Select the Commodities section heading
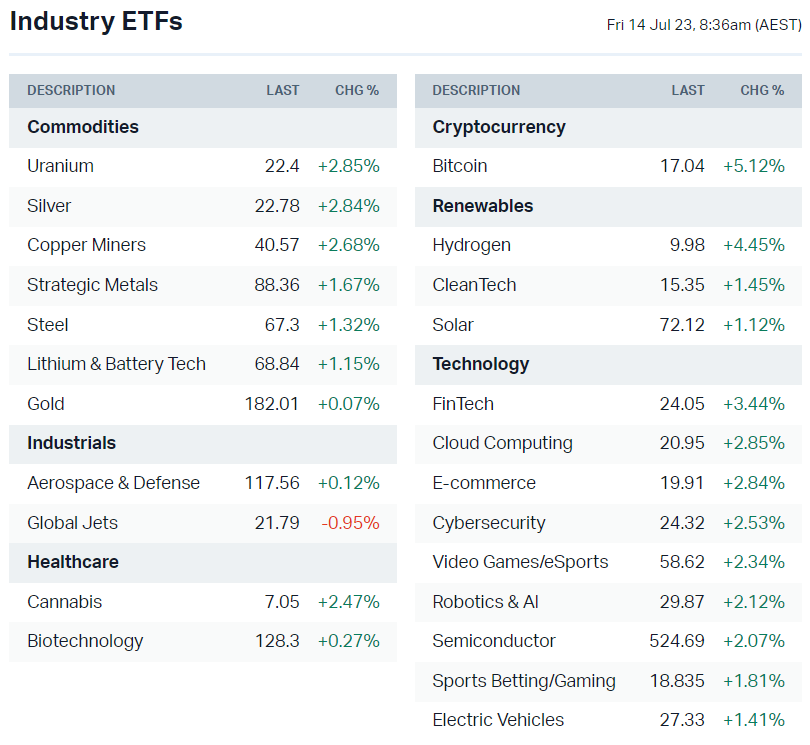 pyautogui.click(x=83, y=127)
